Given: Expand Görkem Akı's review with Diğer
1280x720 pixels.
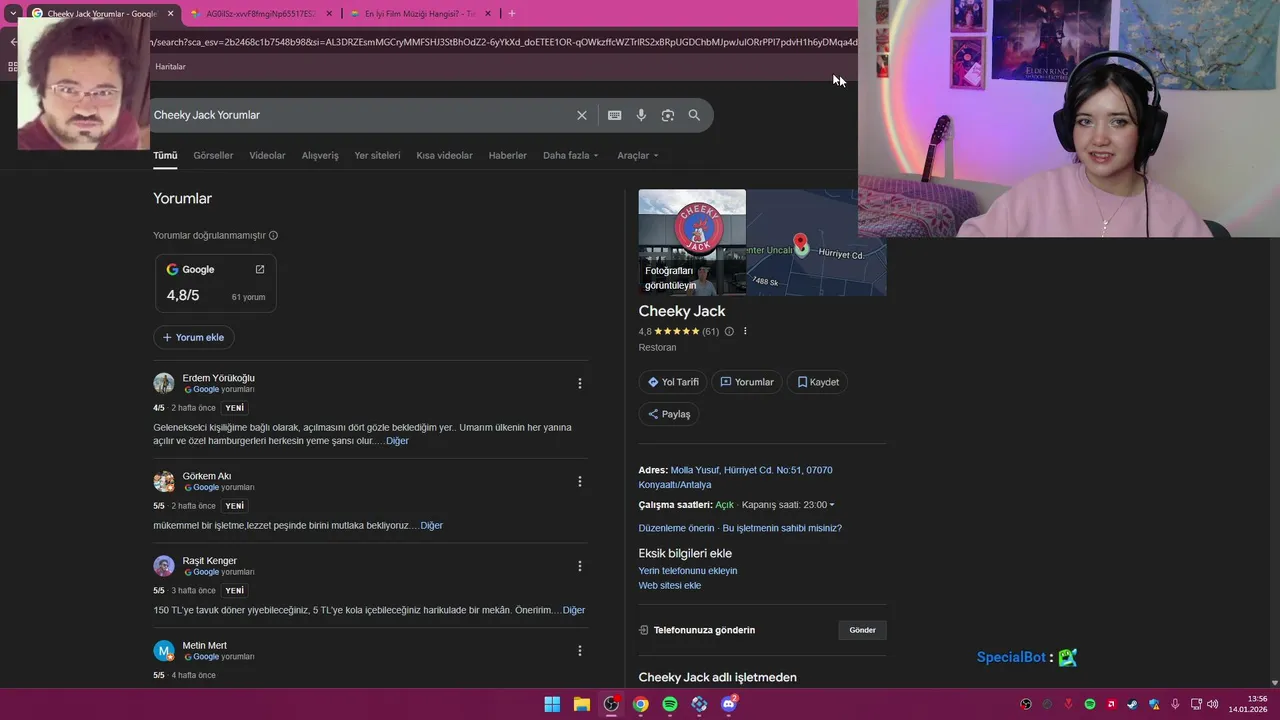Looking at the screenshot, I should pyautogui.click(x=431, y=526).
